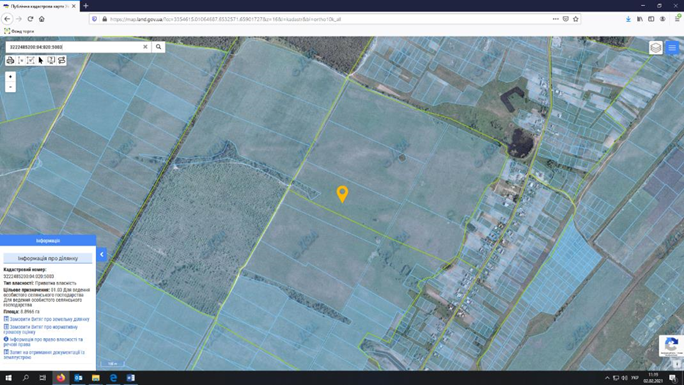Clear the cadastral number search field

[x=145, y=47]
